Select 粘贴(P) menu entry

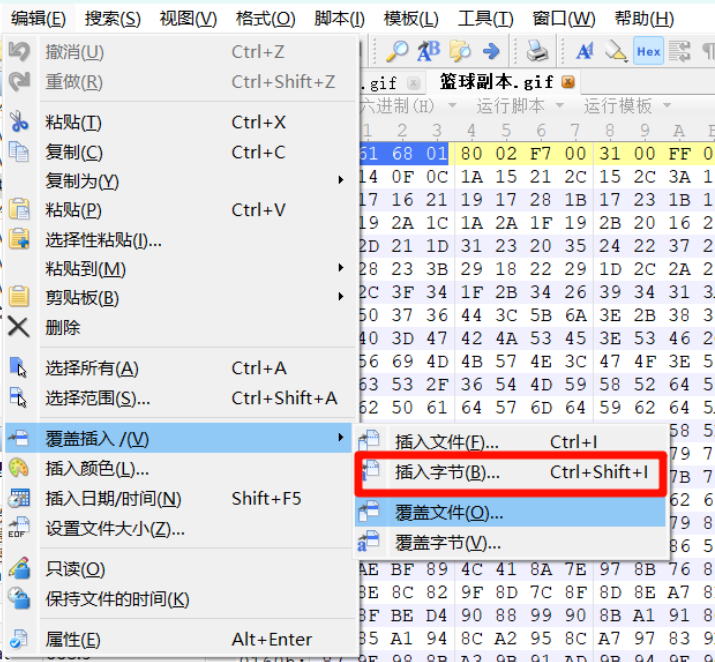tap(180, 210)
